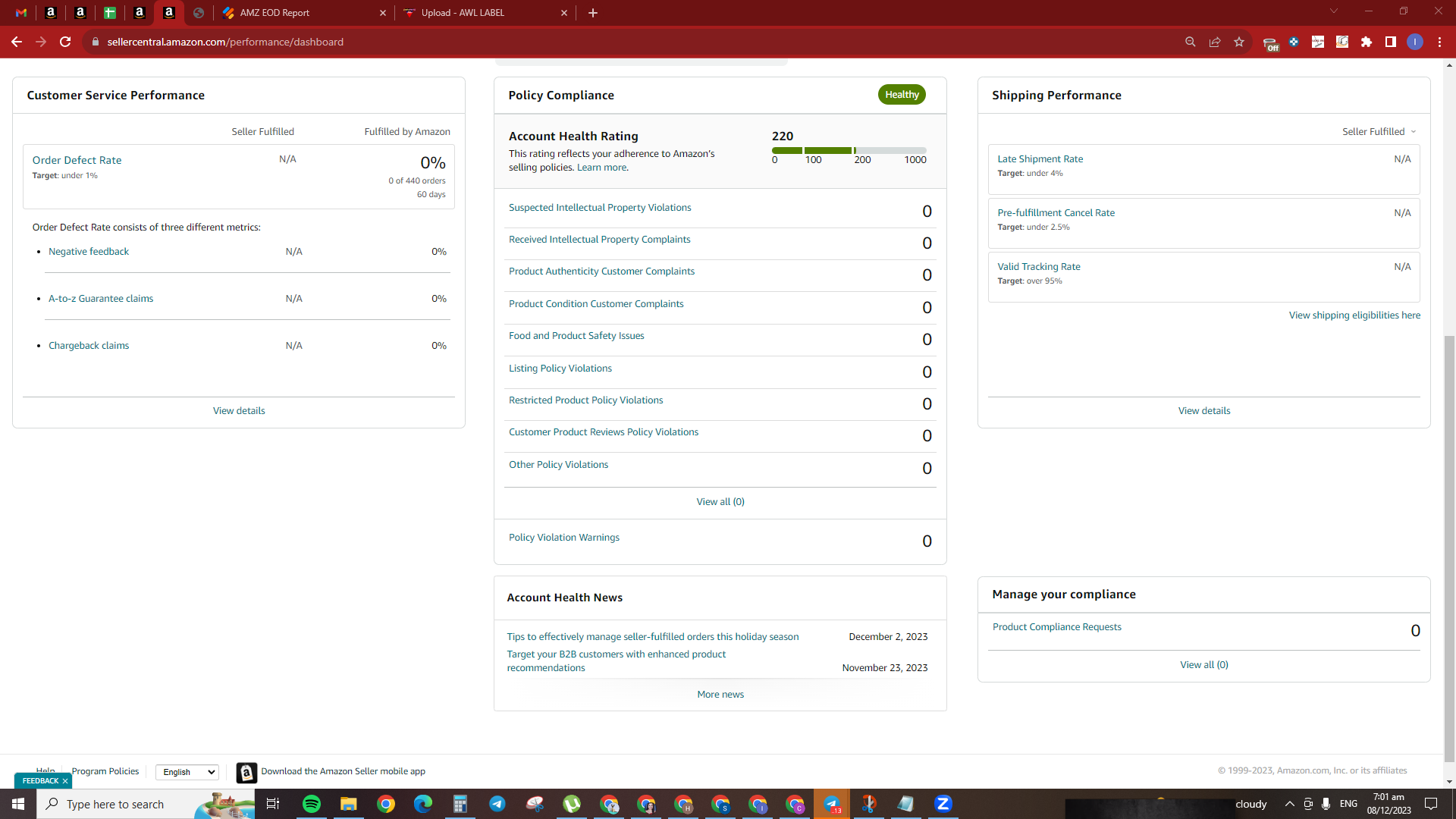Click View all (0) under Policy Compliance

[720, 502]
